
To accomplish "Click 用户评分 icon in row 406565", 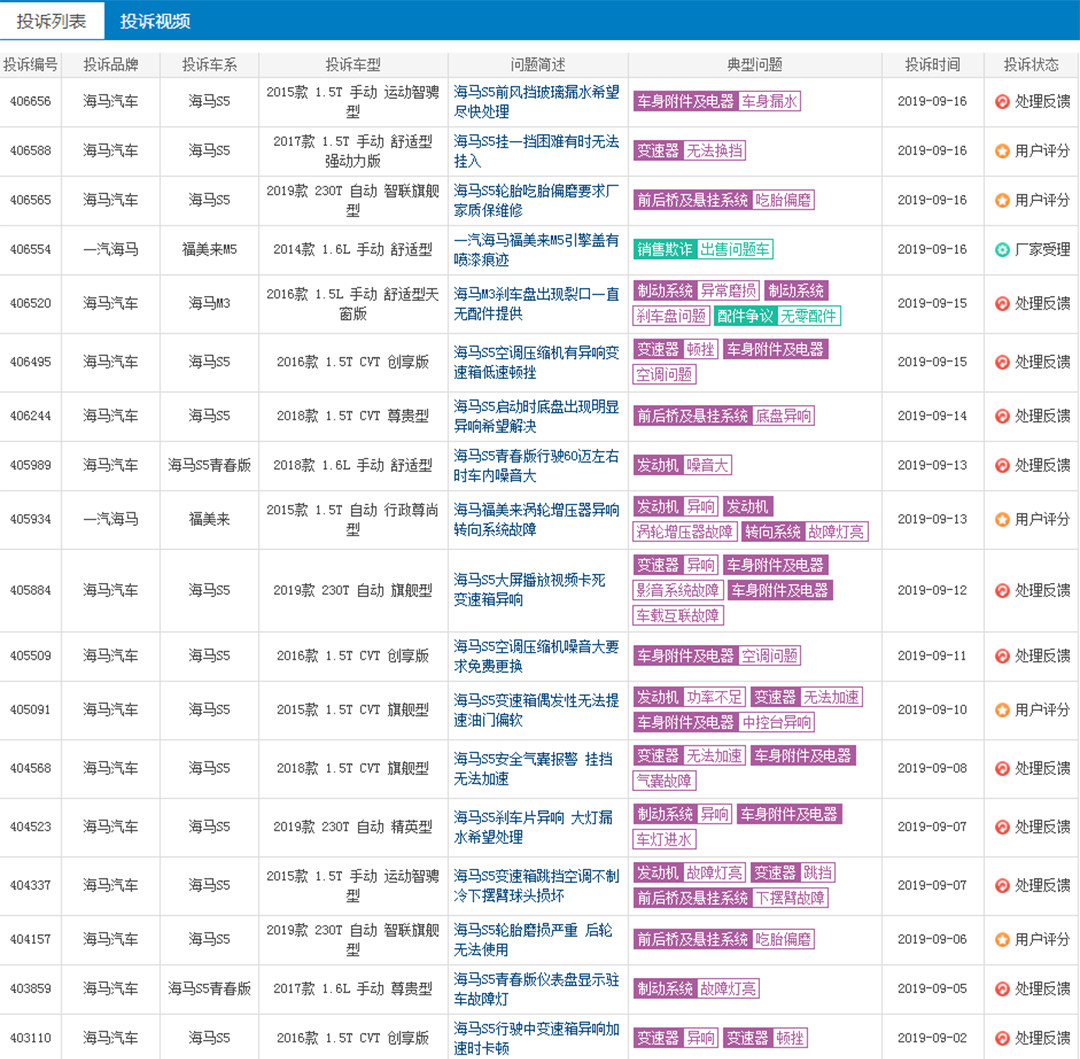I will 1002,200.
